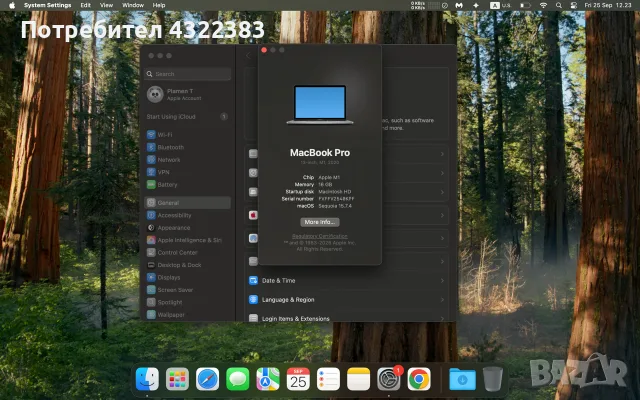Open the Window menu
The image size is (640, 400).
click(133, 5)
